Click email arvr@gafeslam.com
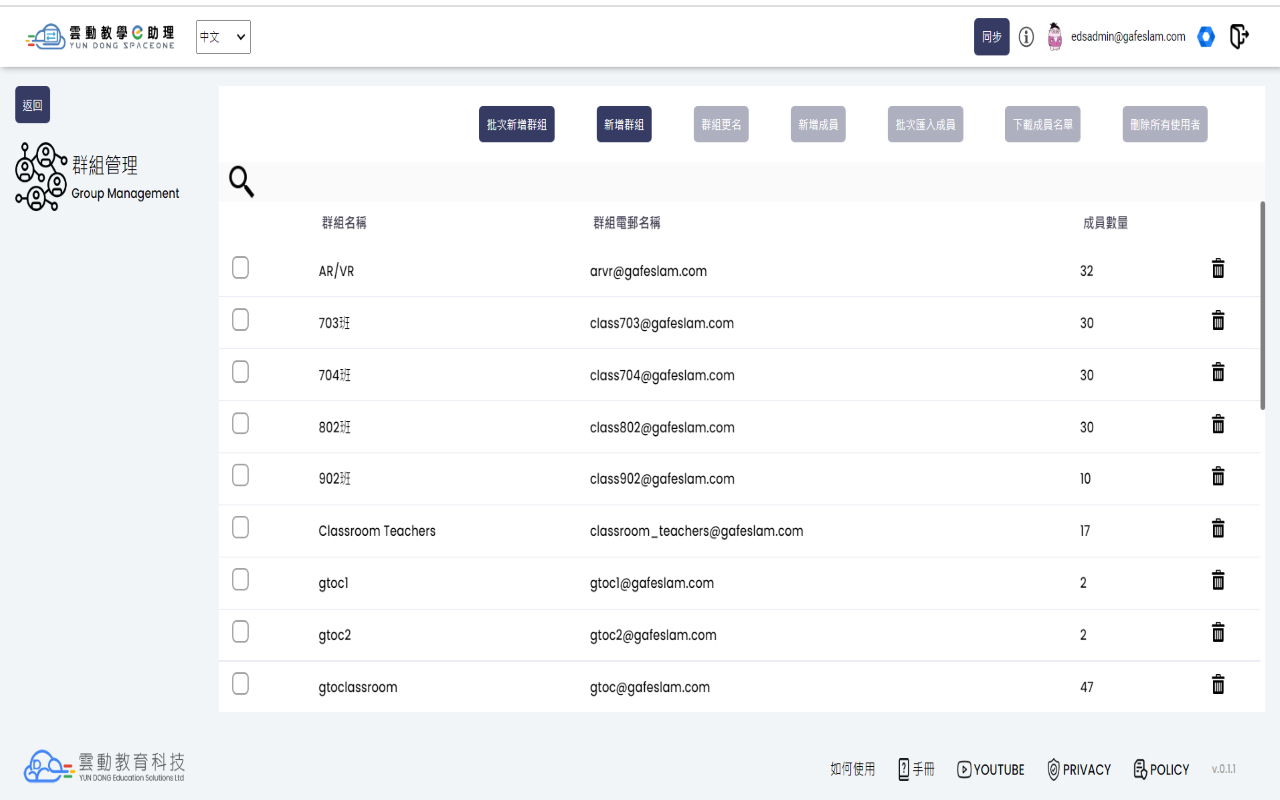The image size is (1280, 800). pyautogui.click(x=648, y=271)
